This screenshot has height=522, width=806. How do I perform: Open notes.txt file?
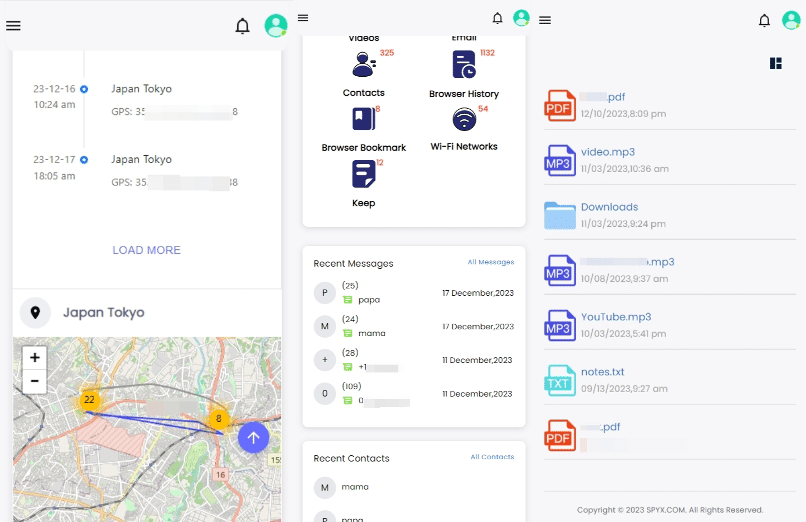click(x=670, y=380)
